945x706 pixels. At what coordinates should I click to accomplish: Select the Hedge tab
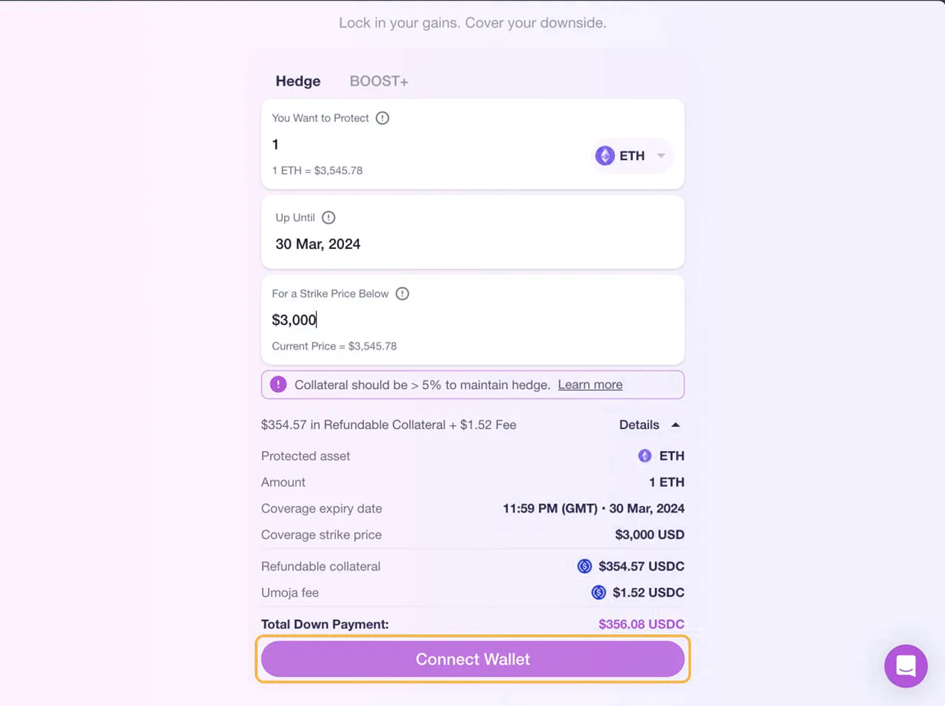297,81
